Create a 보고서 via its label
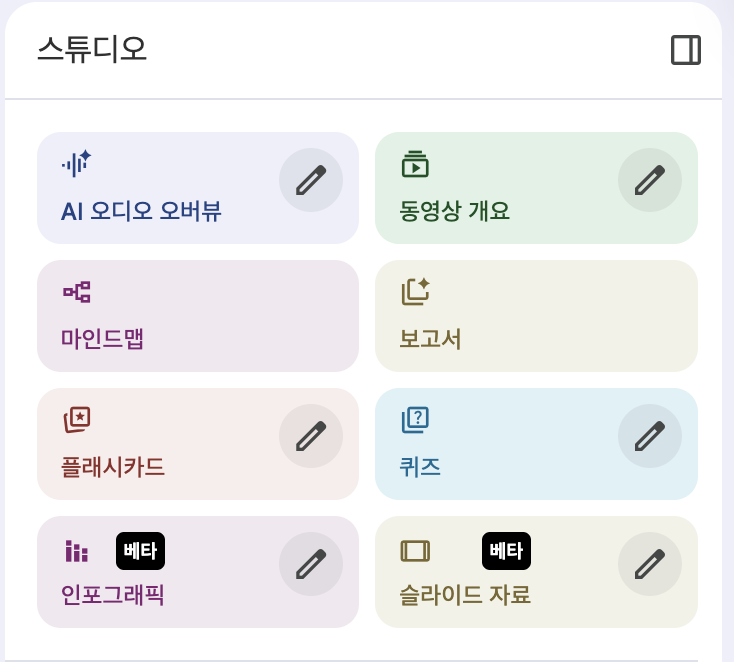The width and height of the screenshot is (734, 662). tap(430, 339)
